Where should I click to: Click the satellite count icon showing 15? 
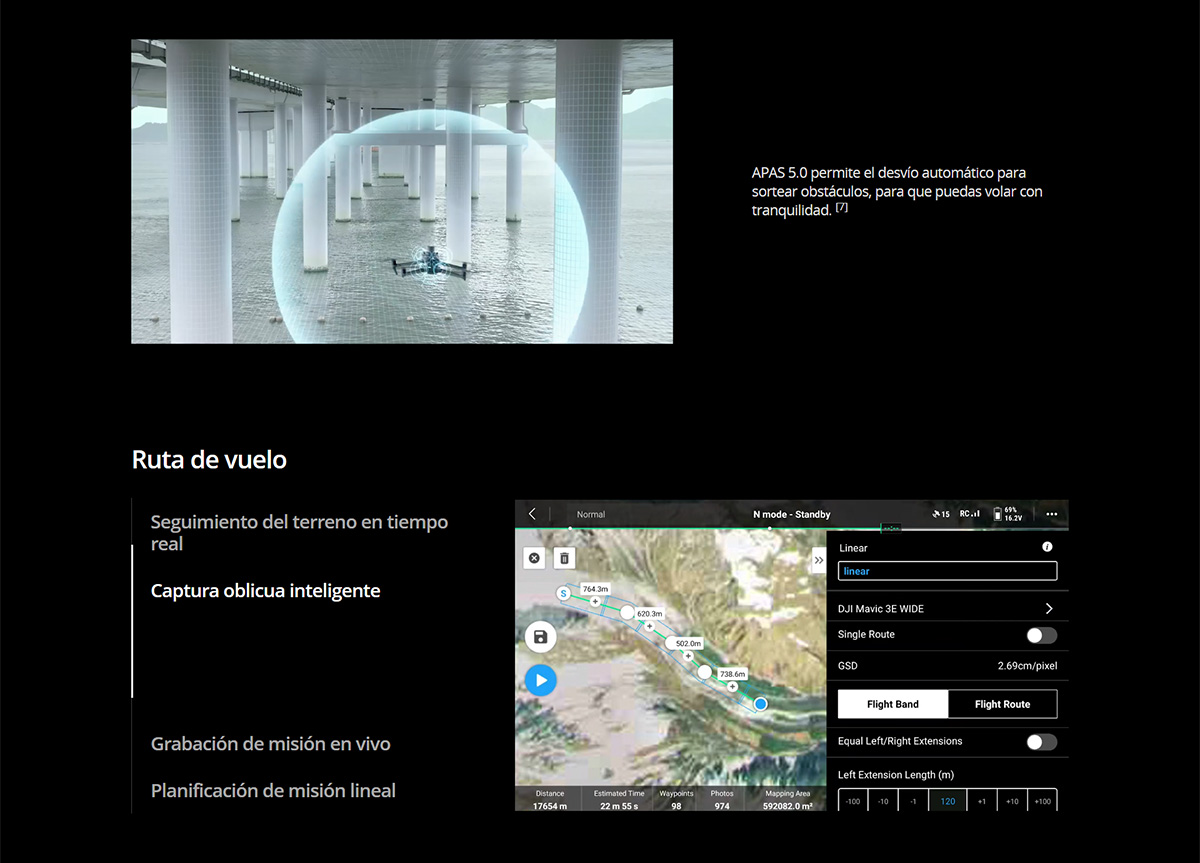(x=940, y=514)
